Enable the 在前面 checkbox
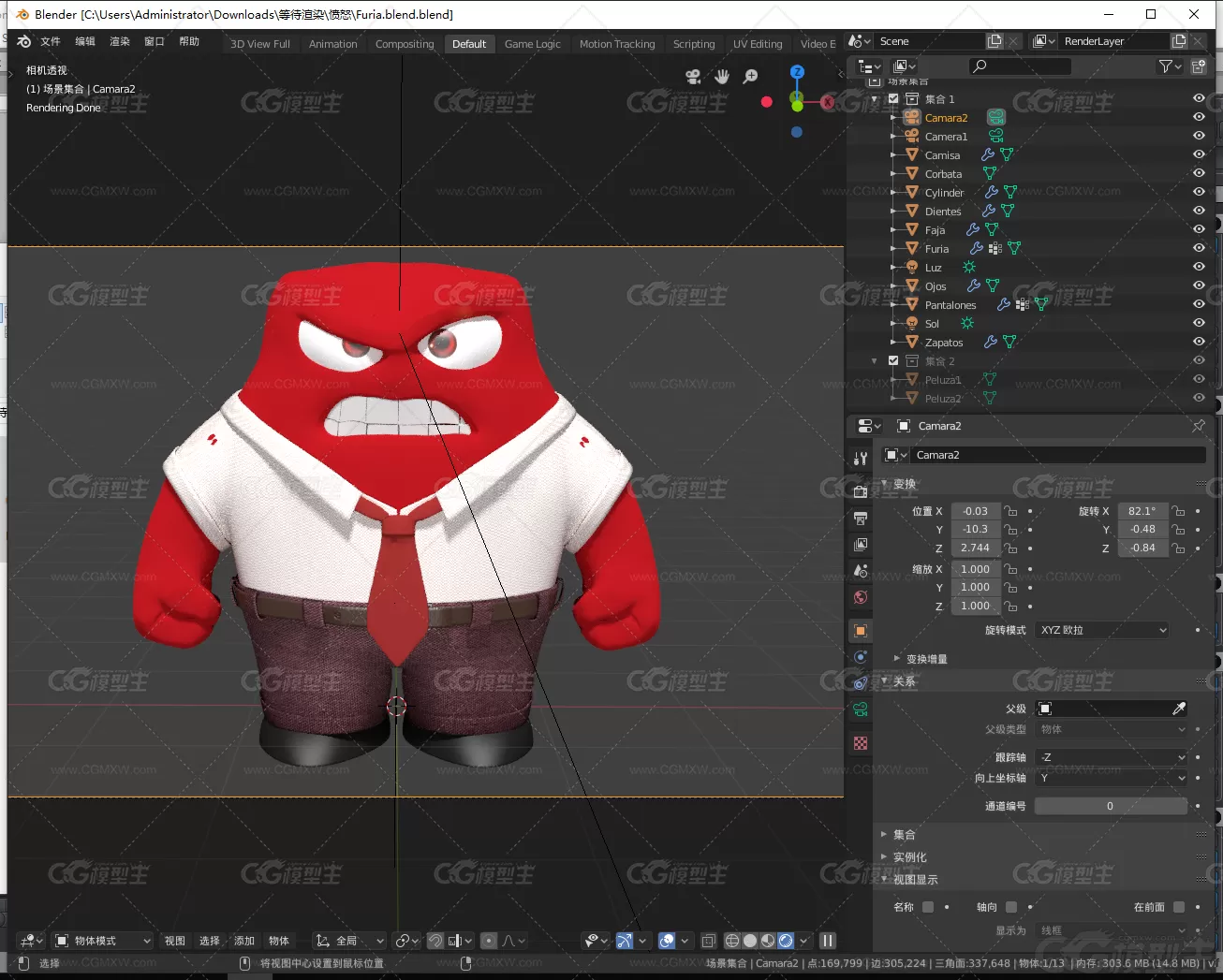 (x=1179, y=907)
